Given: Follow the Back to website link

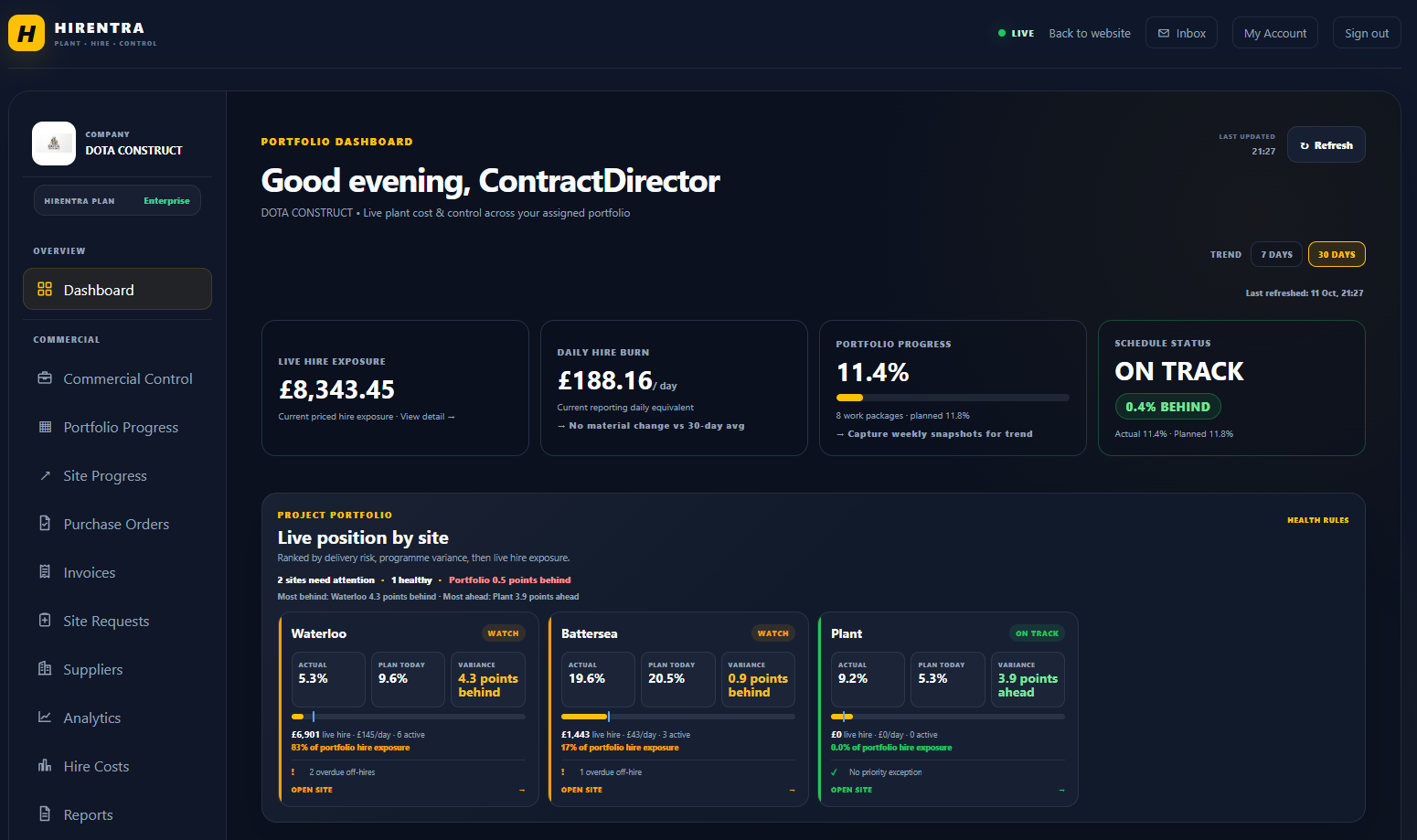Looking at the screenshot, I should [1090, 34].
